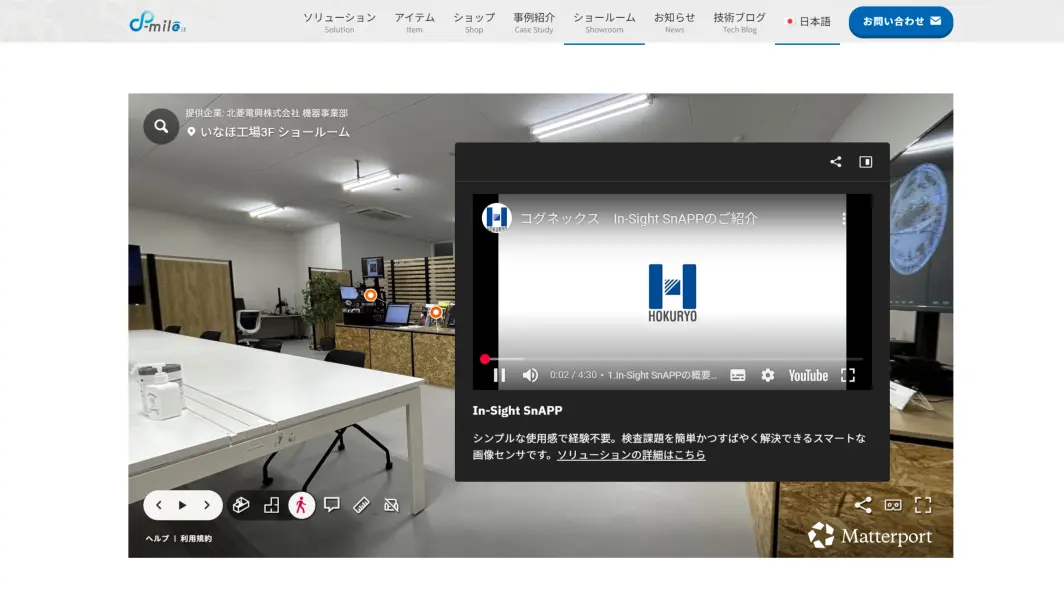This screenshot has width=1064, height=599.
Task: Mute the YouTube video volume
Action: (x=530, y=375)
